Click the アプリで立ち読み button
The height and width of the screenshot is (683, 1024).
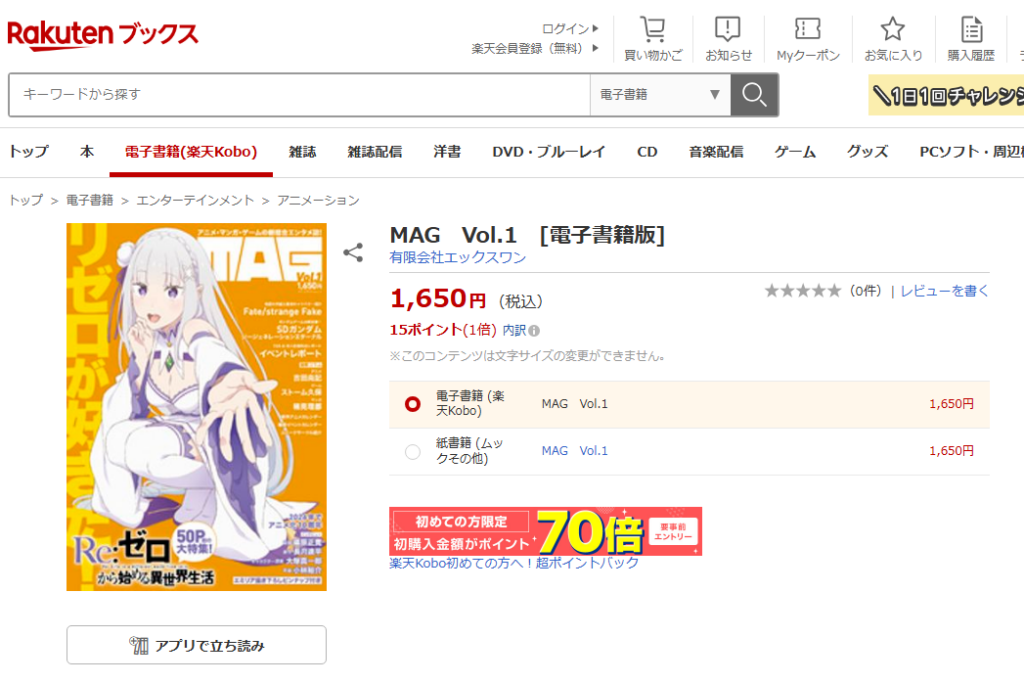(x=197, y=645)
